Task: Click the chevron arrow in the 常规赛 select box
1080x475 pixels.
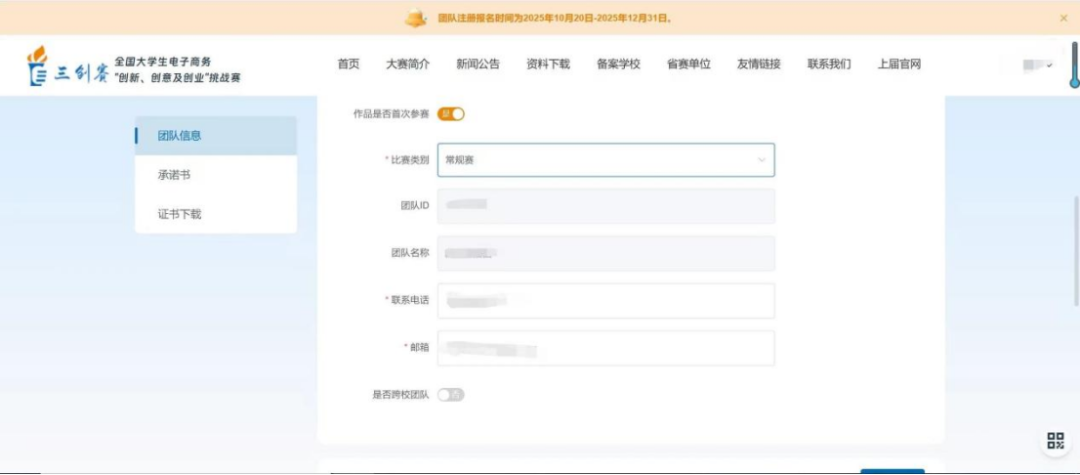Action: click(761, 160)
